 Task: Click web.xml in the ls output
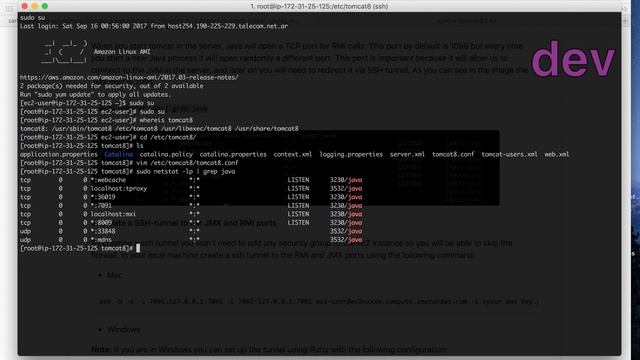pyautogui.click(x=557, y=154)
